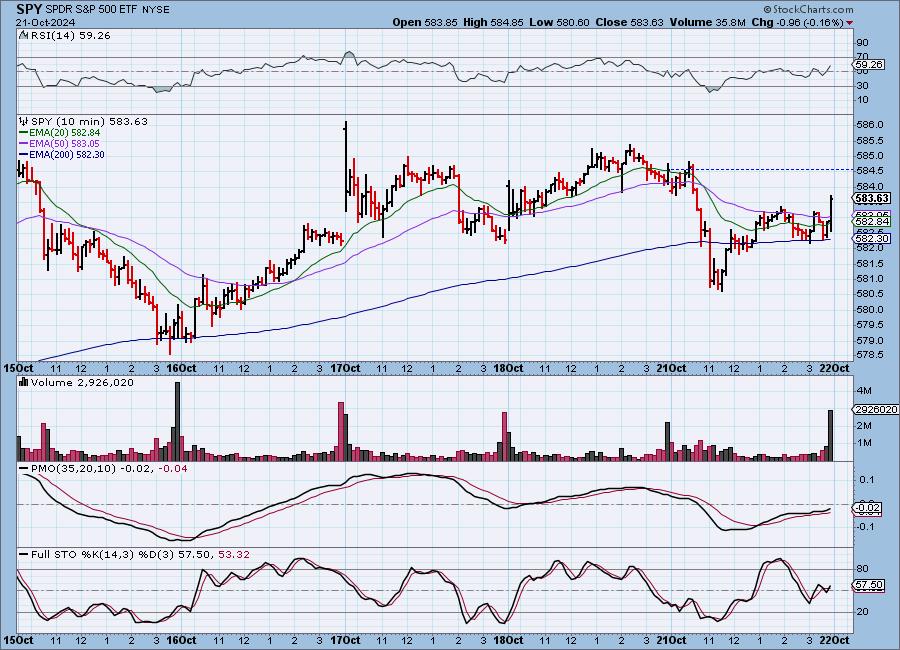The width and height of the screenshot is (900, 650).
Task: Click the boxed 582.30 EMA price tag
Action: (872, 238)
